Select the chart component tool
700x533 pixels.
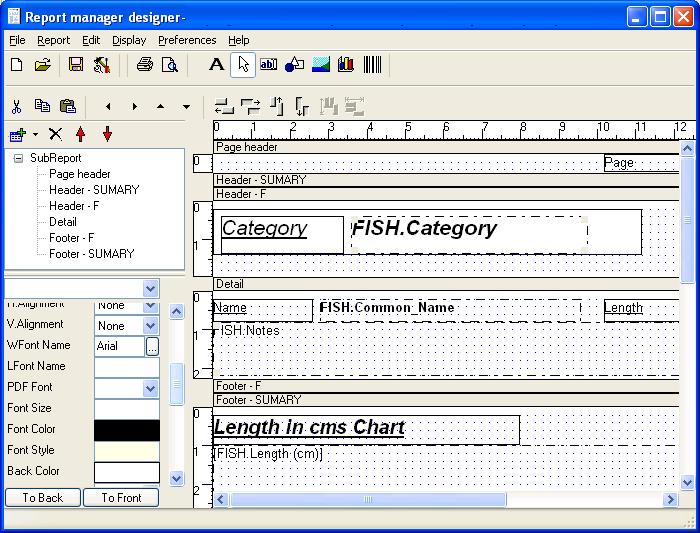click(x=346, y=65)
